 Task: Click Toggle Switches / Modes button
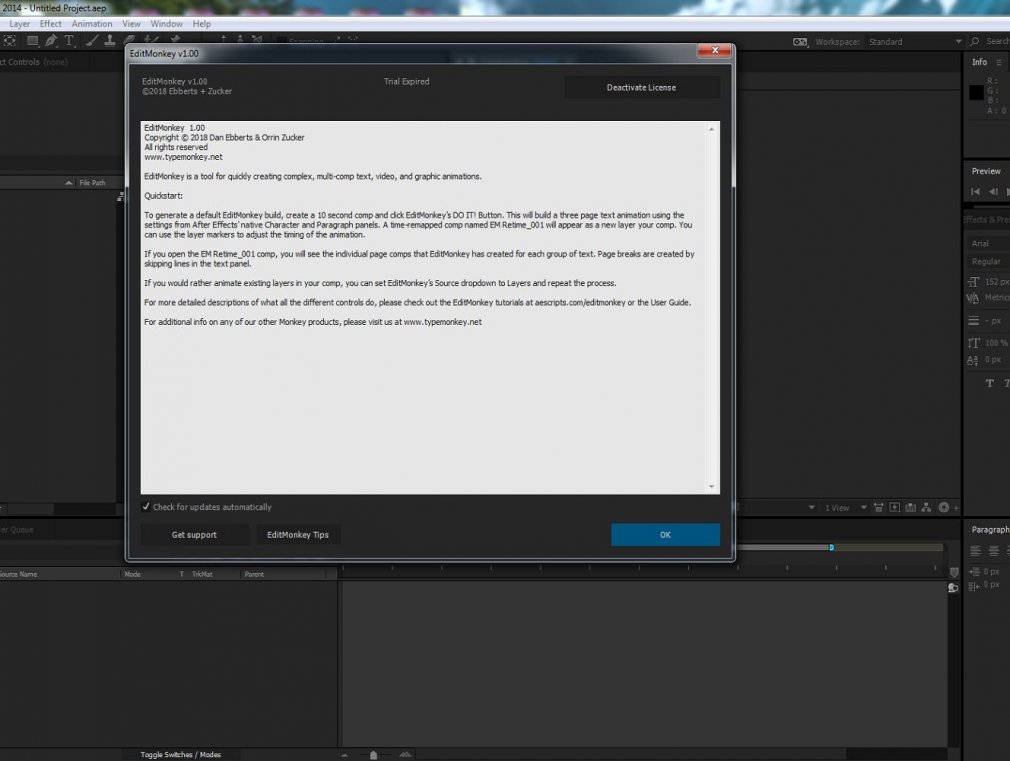180,755
